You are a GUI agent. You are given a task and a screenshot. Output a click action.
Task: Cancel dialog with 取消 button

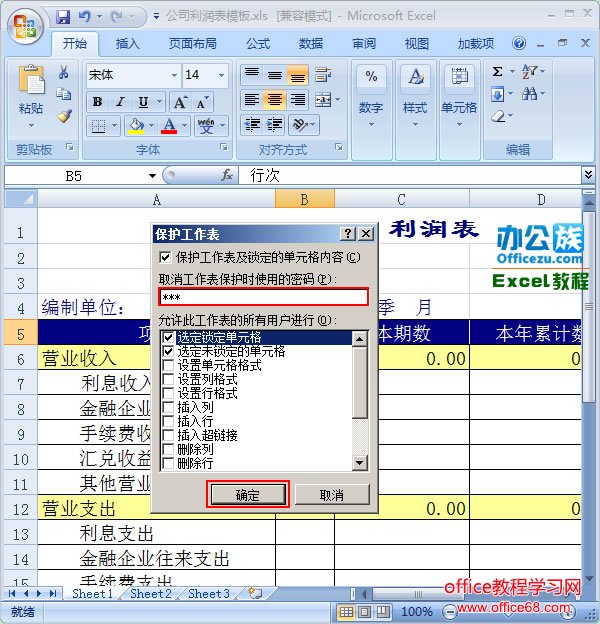(x=332, y=495)
